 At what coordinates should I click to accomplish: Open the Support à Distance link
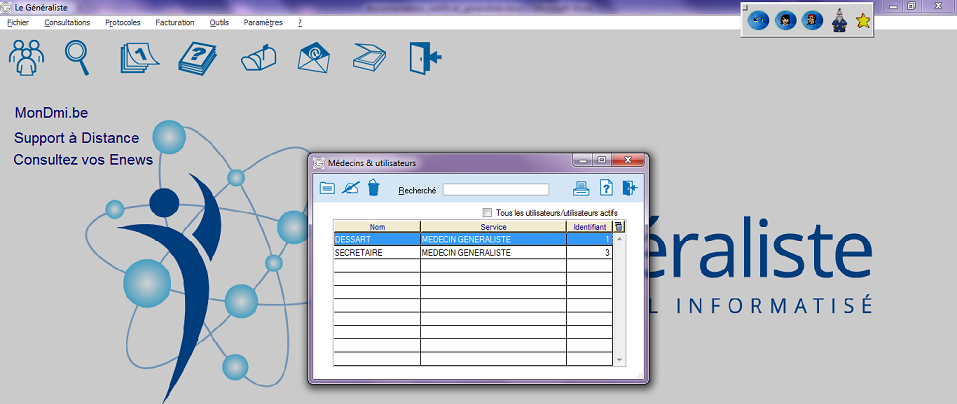(x=77, y=138)
